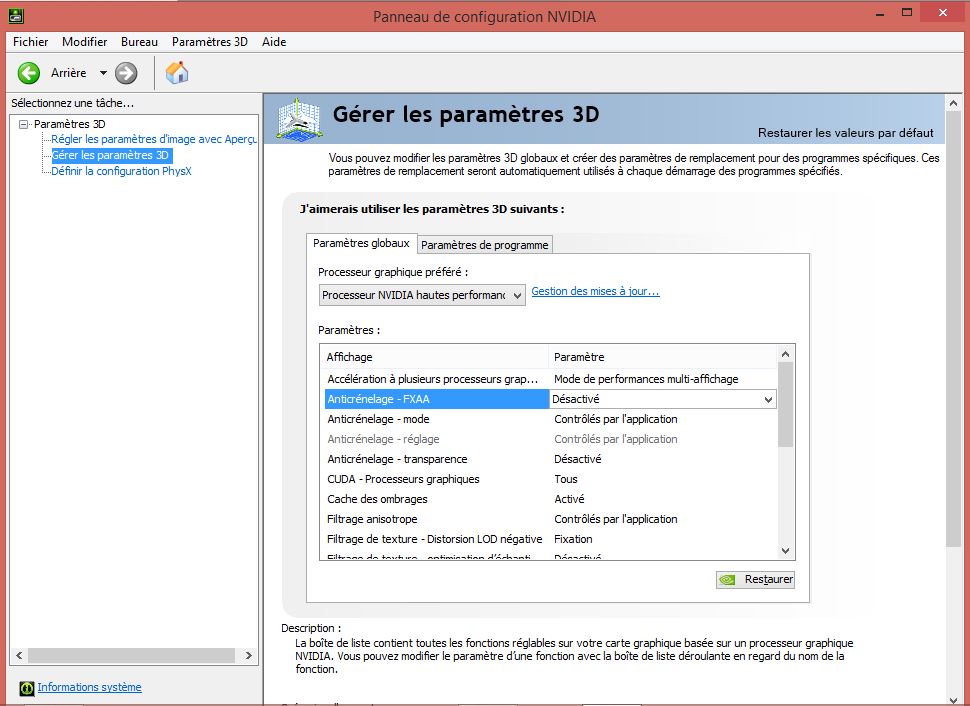This screenshot has width=970, height=706.
Task: Click the green Arrière back arrow icon
Action: [28, 73]
